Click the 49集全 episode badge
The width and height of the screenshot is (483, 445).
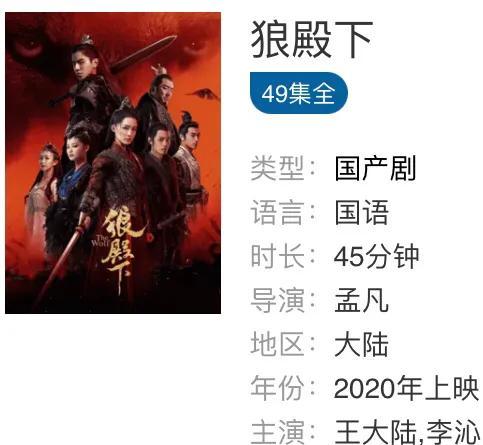pyautogui.click(x=299, y=93)
